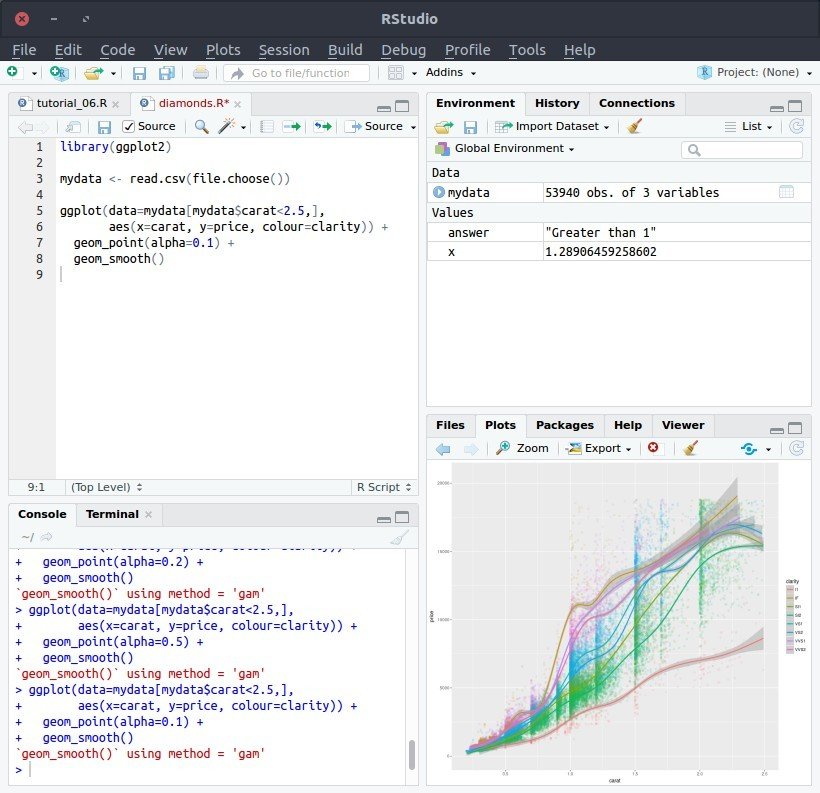The height and width of the screenshot is (793, 820).
Task: Maximize the Console pane
Action: tap(402, 517)
